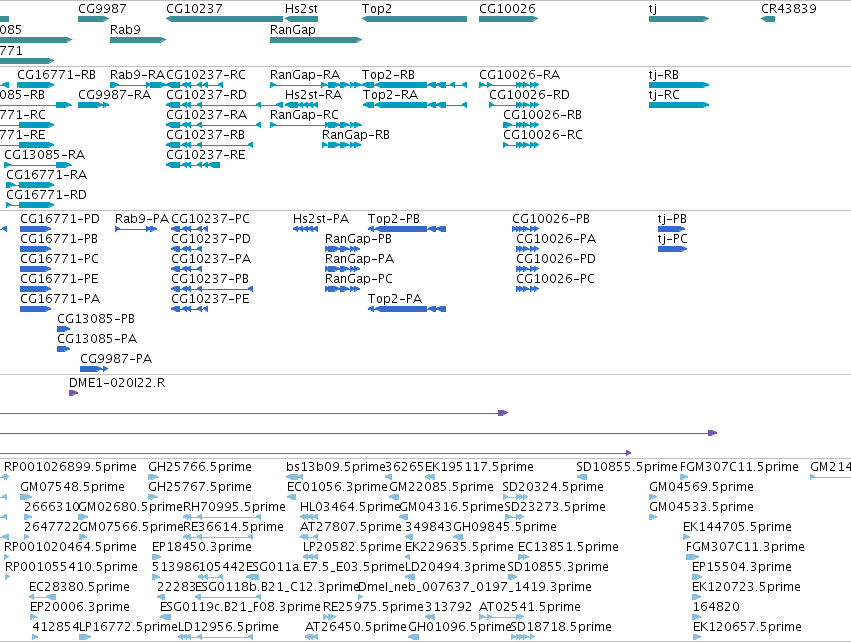Screen dimensions: 851x642
Task: Click protein label CG9987-PA
Action: pyautogui.click(x=116, y=359)
